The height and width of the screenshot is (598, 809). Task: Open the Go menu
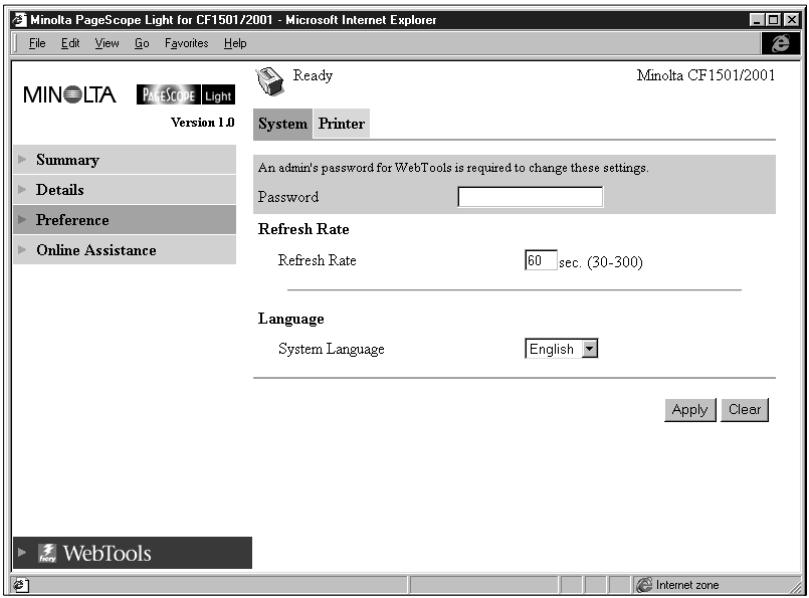point(142,43)
